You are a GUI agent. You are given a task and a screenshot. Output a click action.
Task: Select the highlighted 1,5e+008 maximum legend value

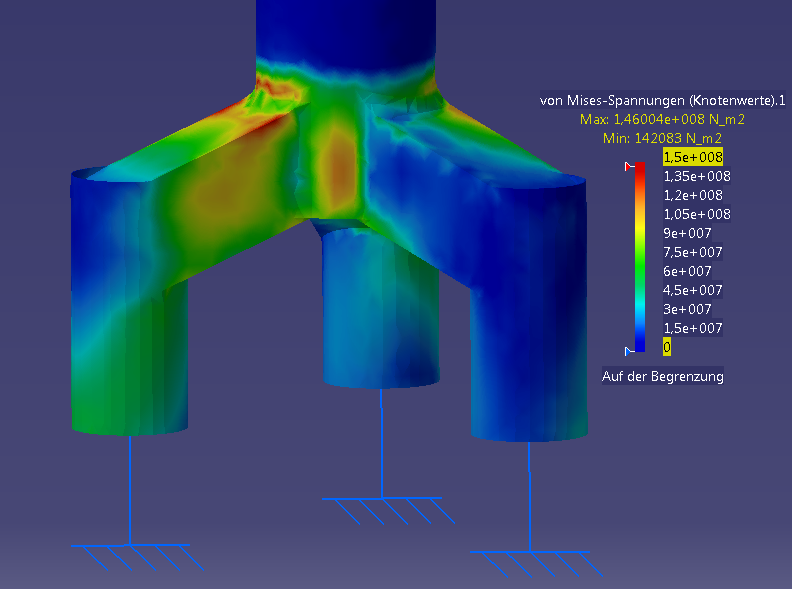click(x=693, y=157)
